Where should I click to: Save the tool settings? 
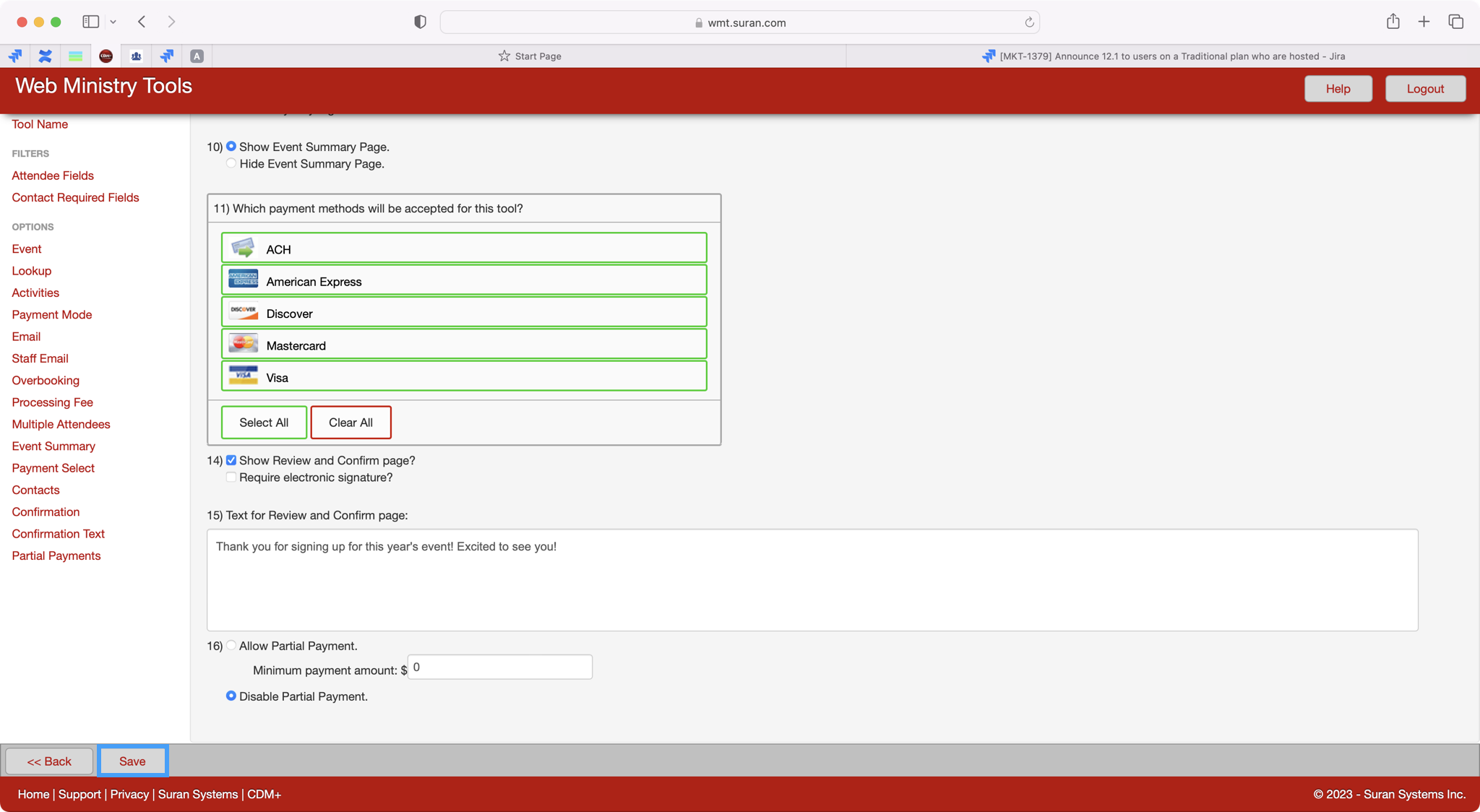132,761
